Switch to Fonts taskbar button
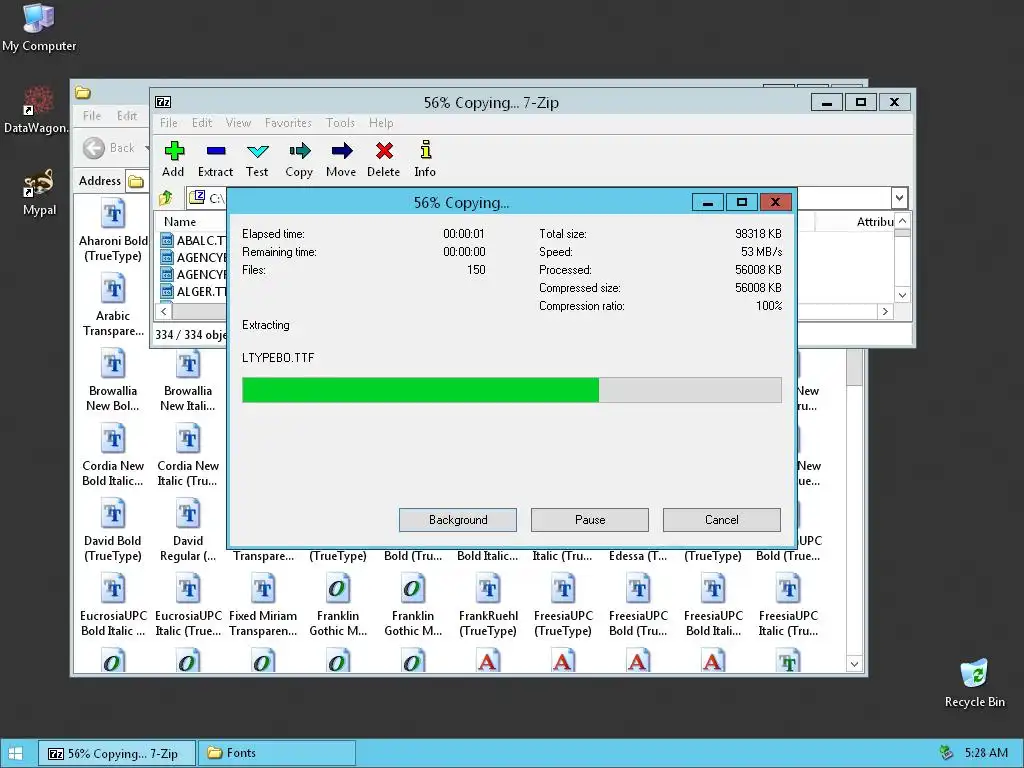Image resolution: width=1024 pixels, height=768 pixels. pyautogui.click(x=277, y=753)
